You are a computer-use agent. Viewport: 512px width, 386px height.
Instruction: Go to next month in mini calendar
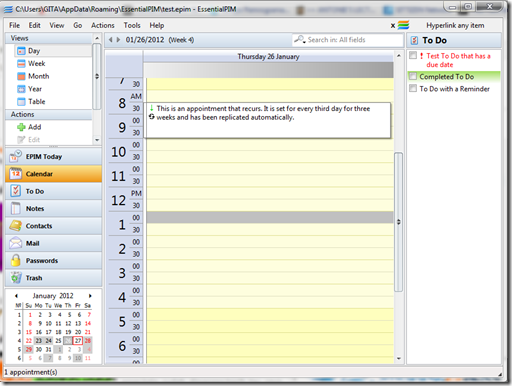point(90,296)
